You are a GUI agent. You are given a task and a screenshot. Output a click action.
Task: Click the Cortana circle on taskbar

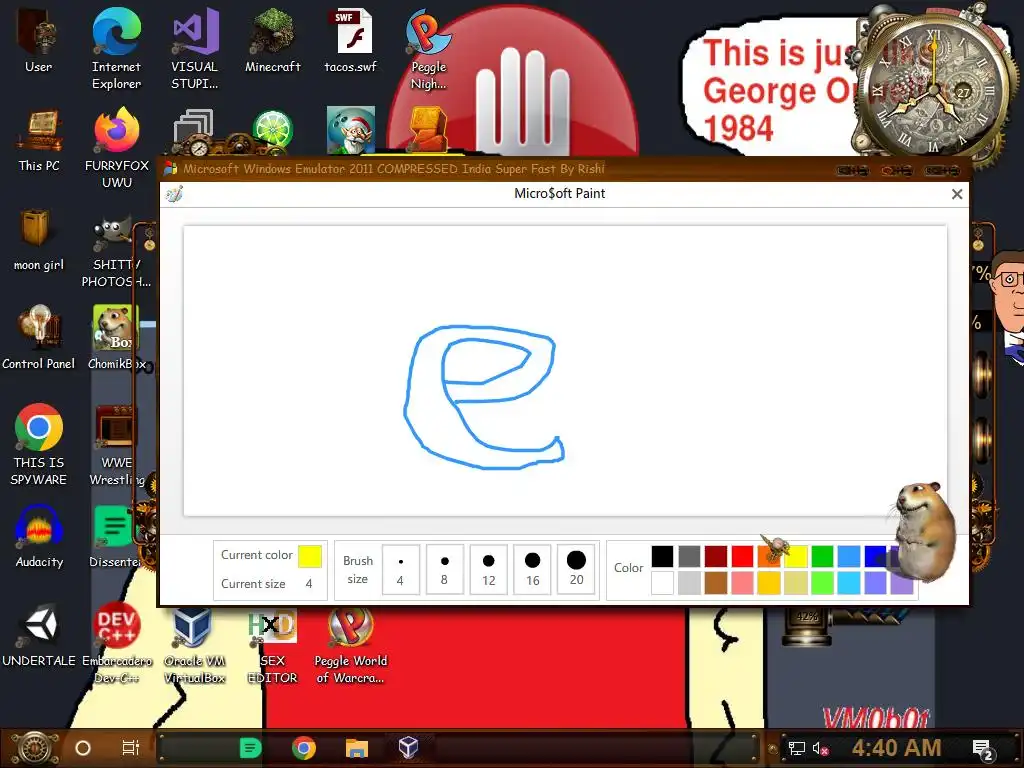[x=83, y=748]
